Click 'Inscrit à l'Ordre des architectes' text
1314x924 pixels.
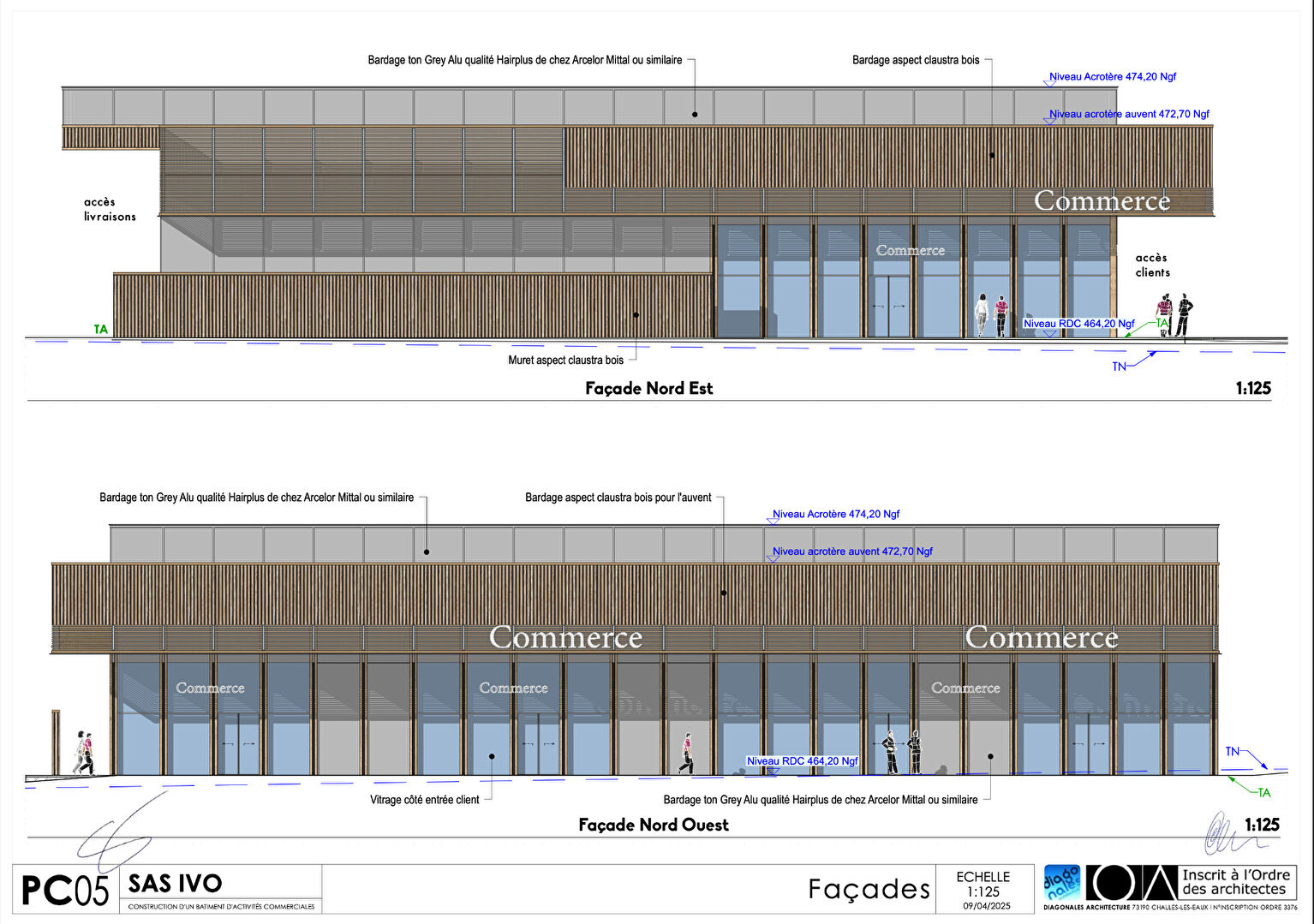click(x=1236, y=882)
